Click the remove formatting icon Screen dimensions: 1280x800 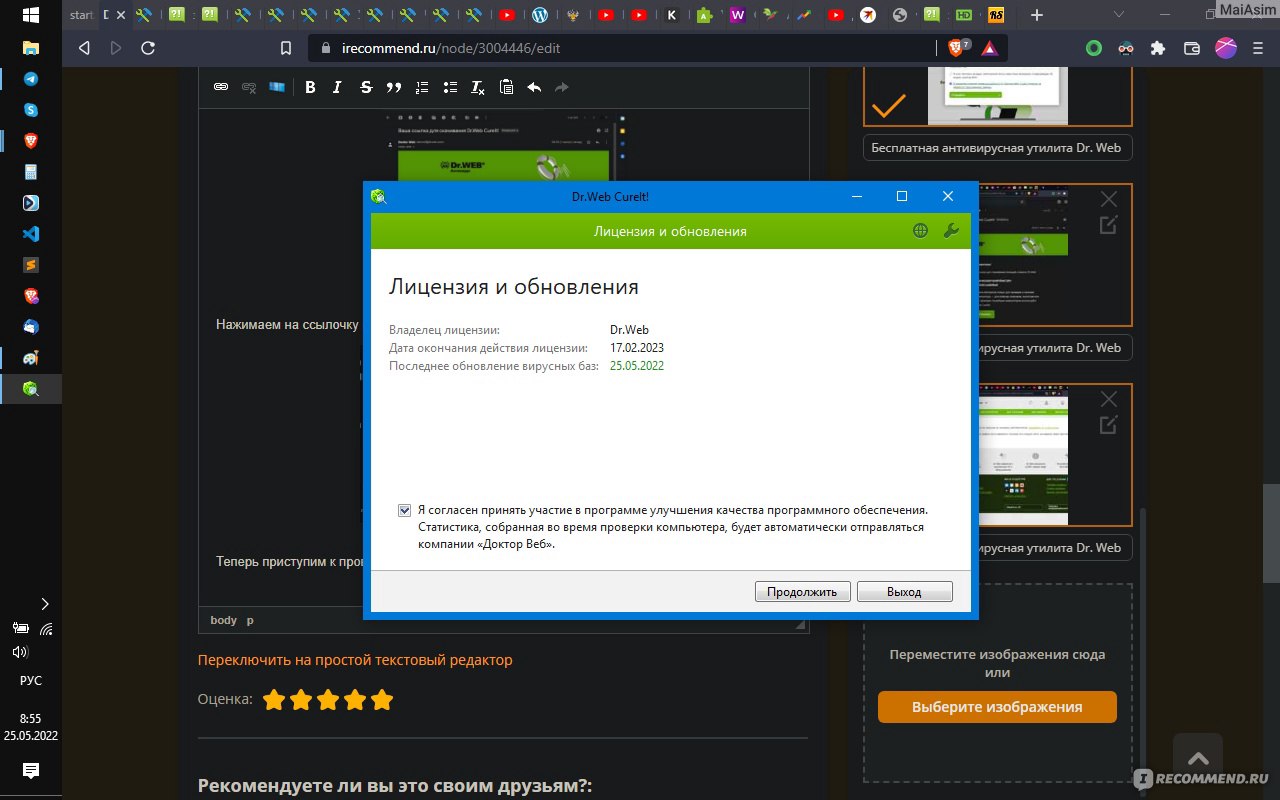[478, 88]
